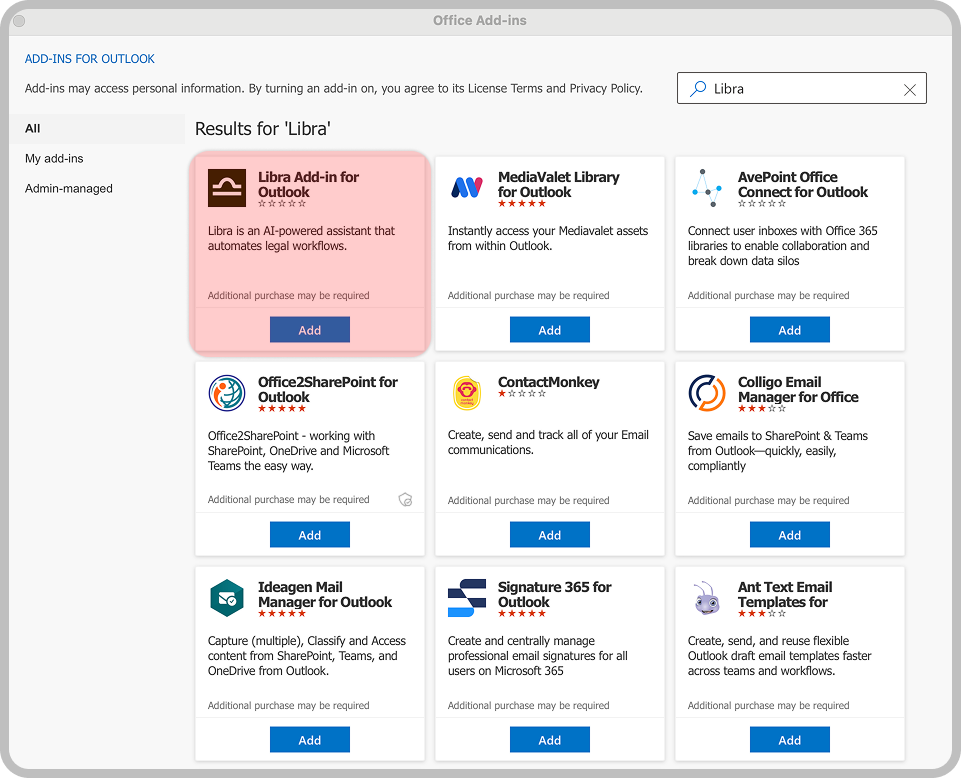Open the AvePoint Office Connect icon
The width and height of the screenshot is (961, 778).
point(706,187)
